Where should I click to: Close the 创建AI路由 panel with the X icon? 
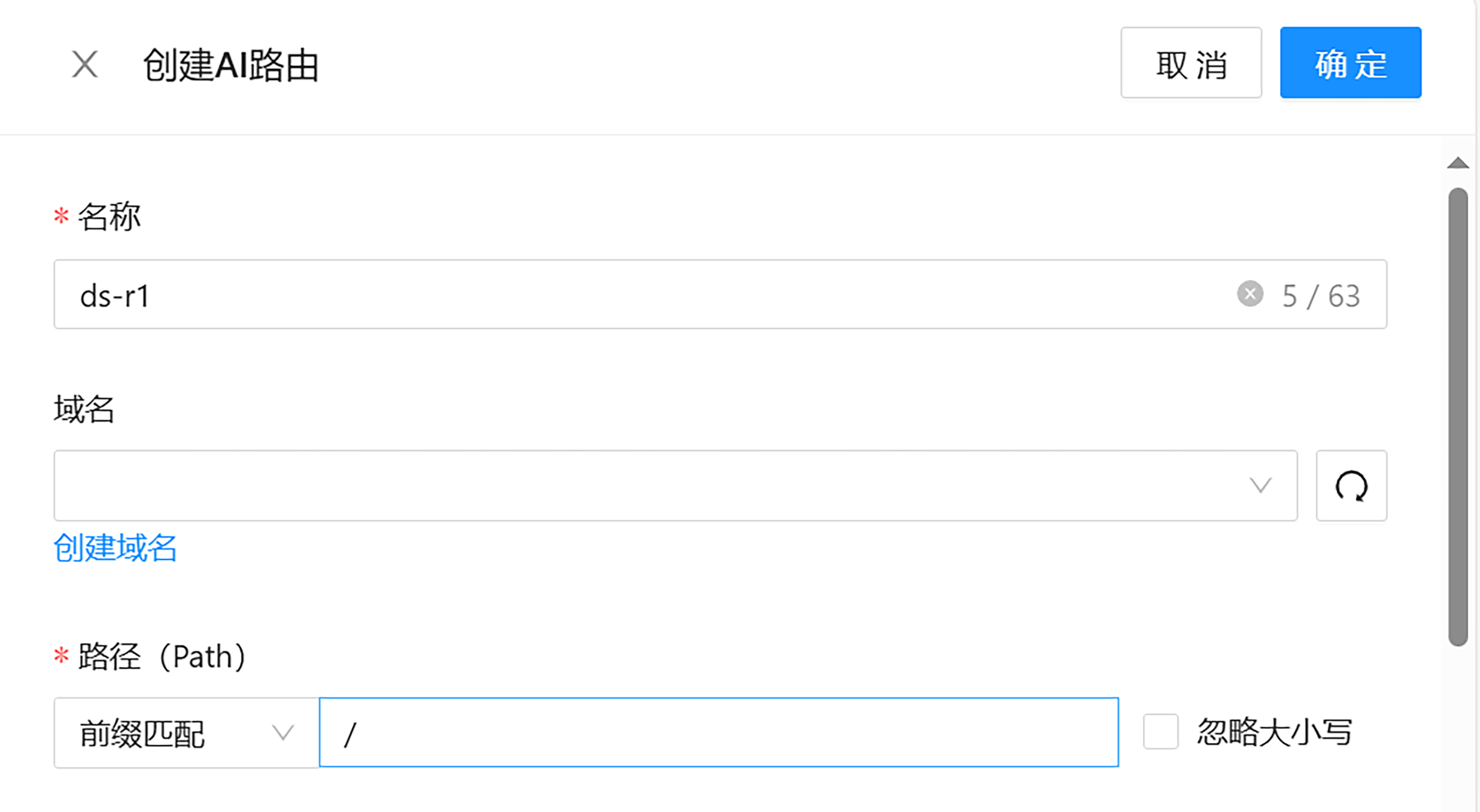(x=84, y=64)
